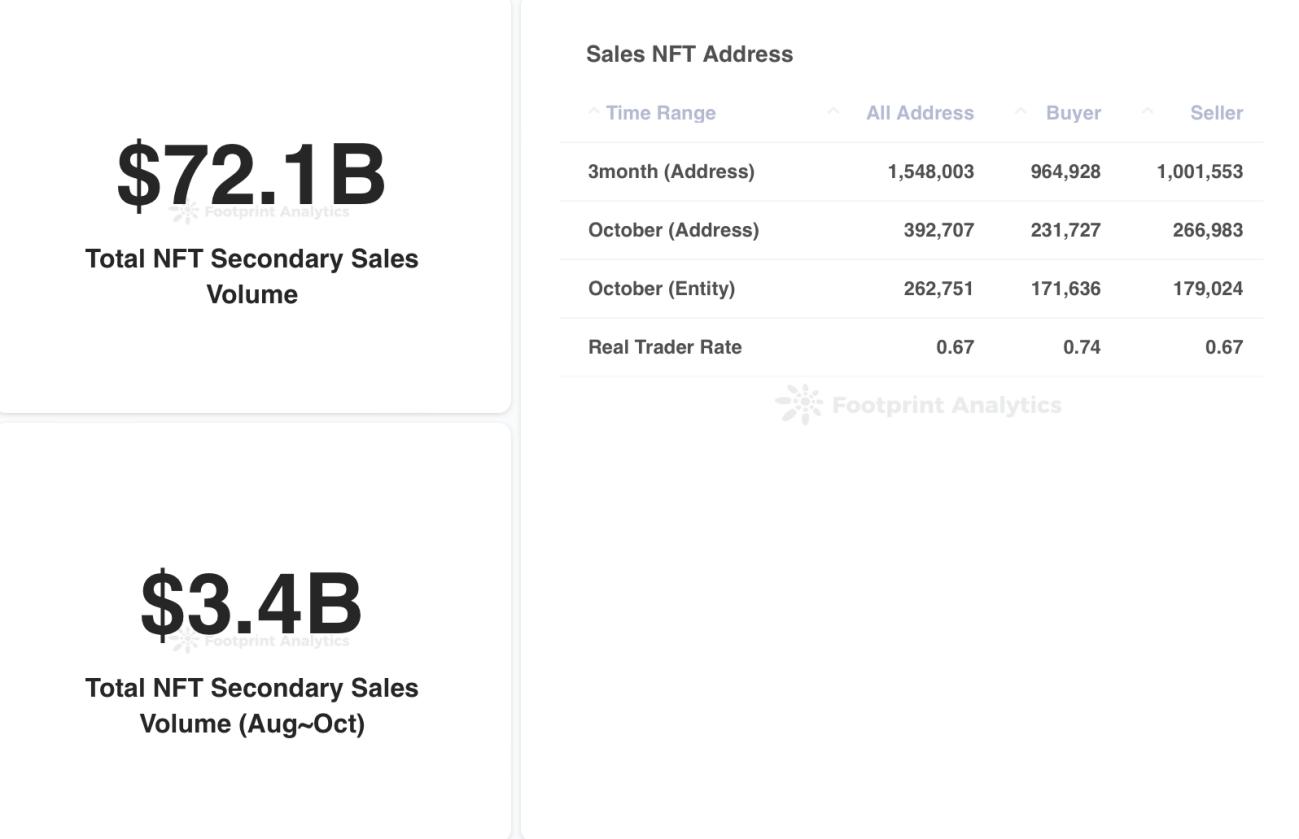Click the $72.1B total sales figure
The height and width of the screenshot is (839, 1299).
pos(251,175)
